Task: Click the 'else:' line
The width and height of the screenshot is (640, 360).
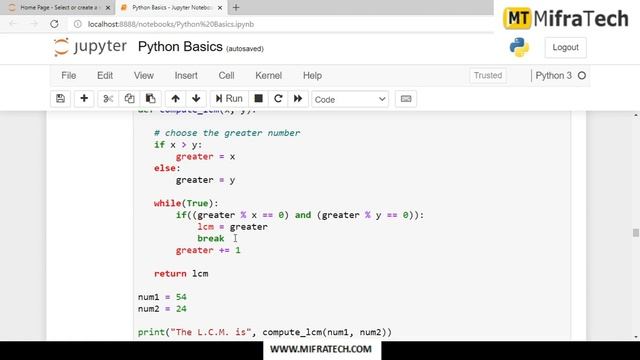Action: point(167,168)
